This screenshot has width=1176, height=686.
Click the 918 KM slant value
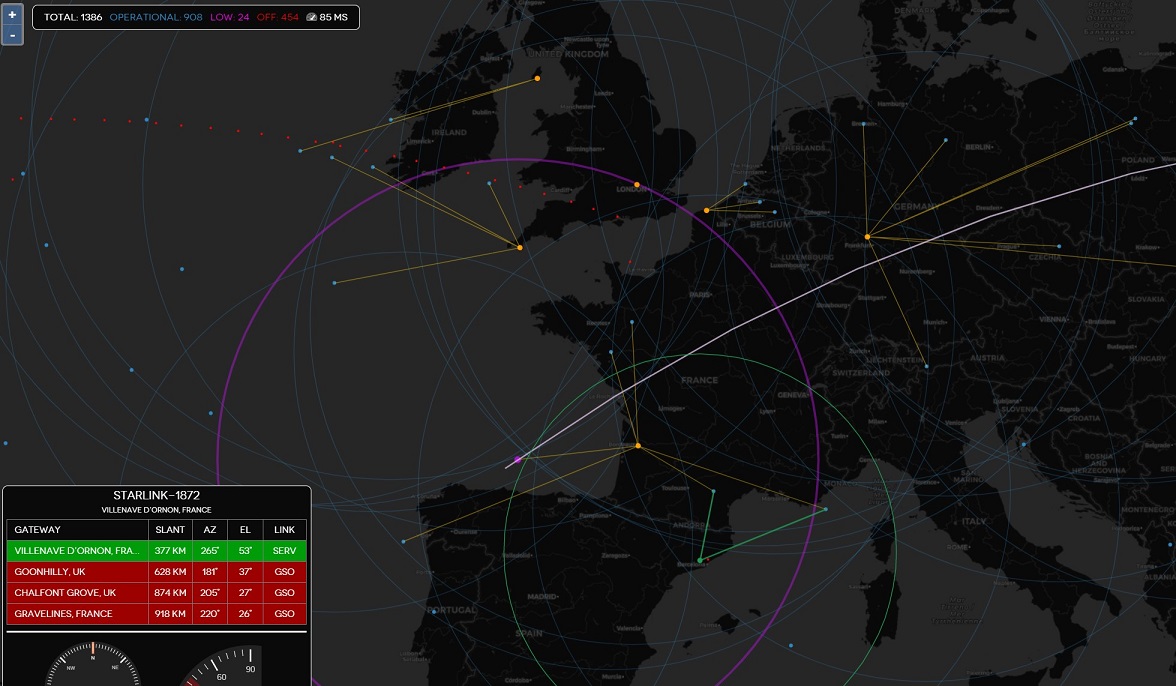pyautogui.click(x=170, y=613)
